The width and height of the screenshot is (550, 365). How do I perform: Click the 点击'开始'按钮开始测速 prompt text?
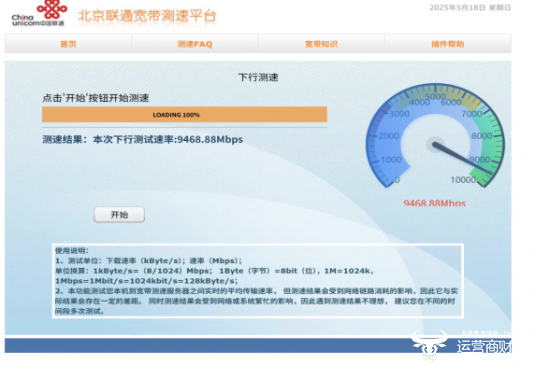coord(96,98)
